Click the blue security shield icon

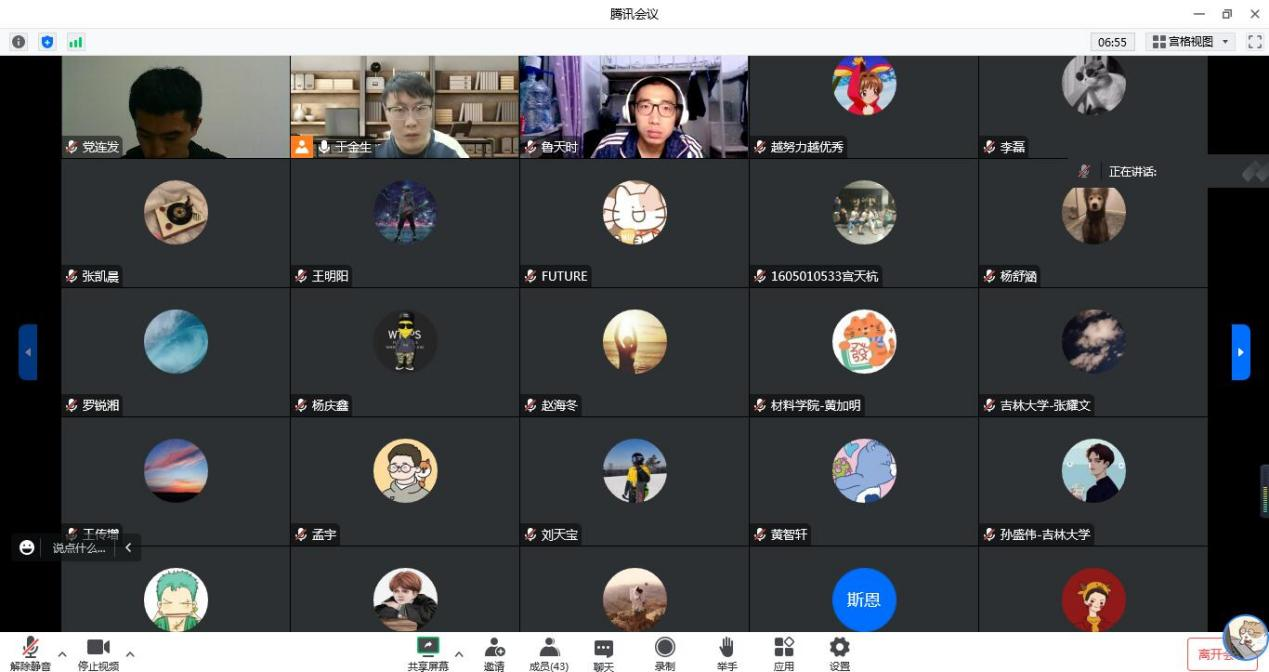[47, 42]
